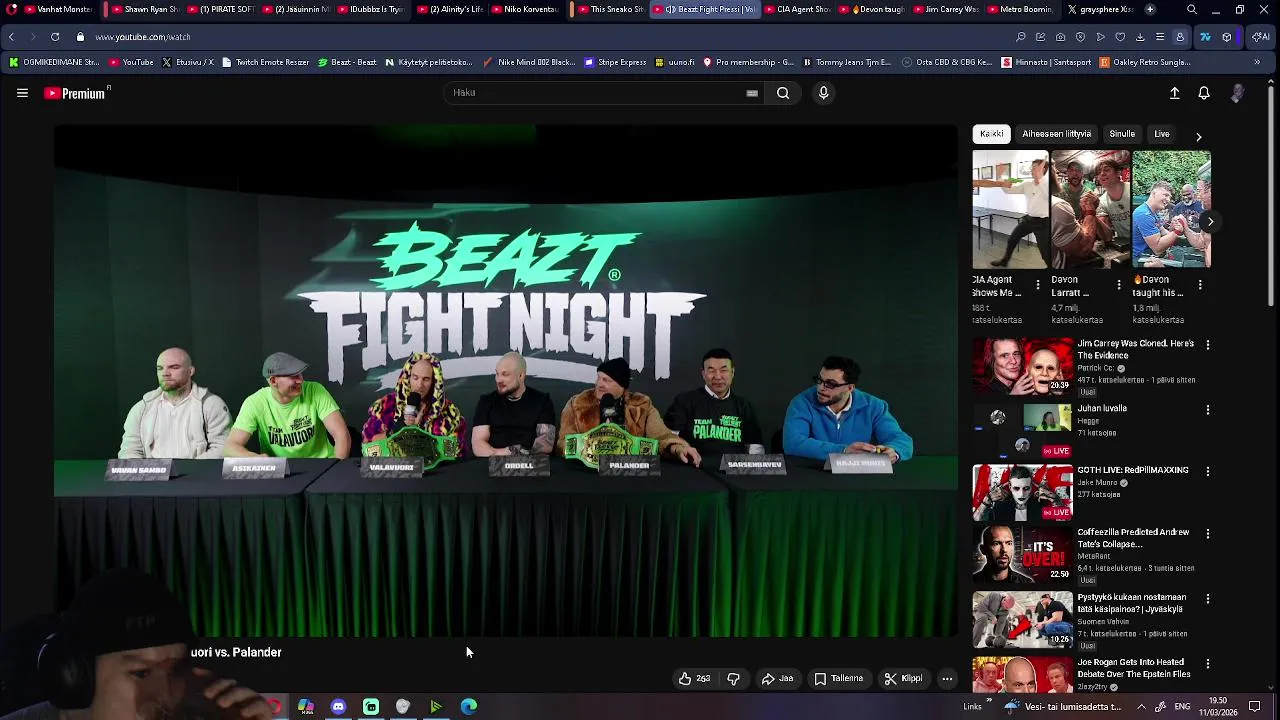The width and height of the screenshot is (1280, 720).
Task: Open the Juhan luvalla live stream title
Action: point(1102,408)
